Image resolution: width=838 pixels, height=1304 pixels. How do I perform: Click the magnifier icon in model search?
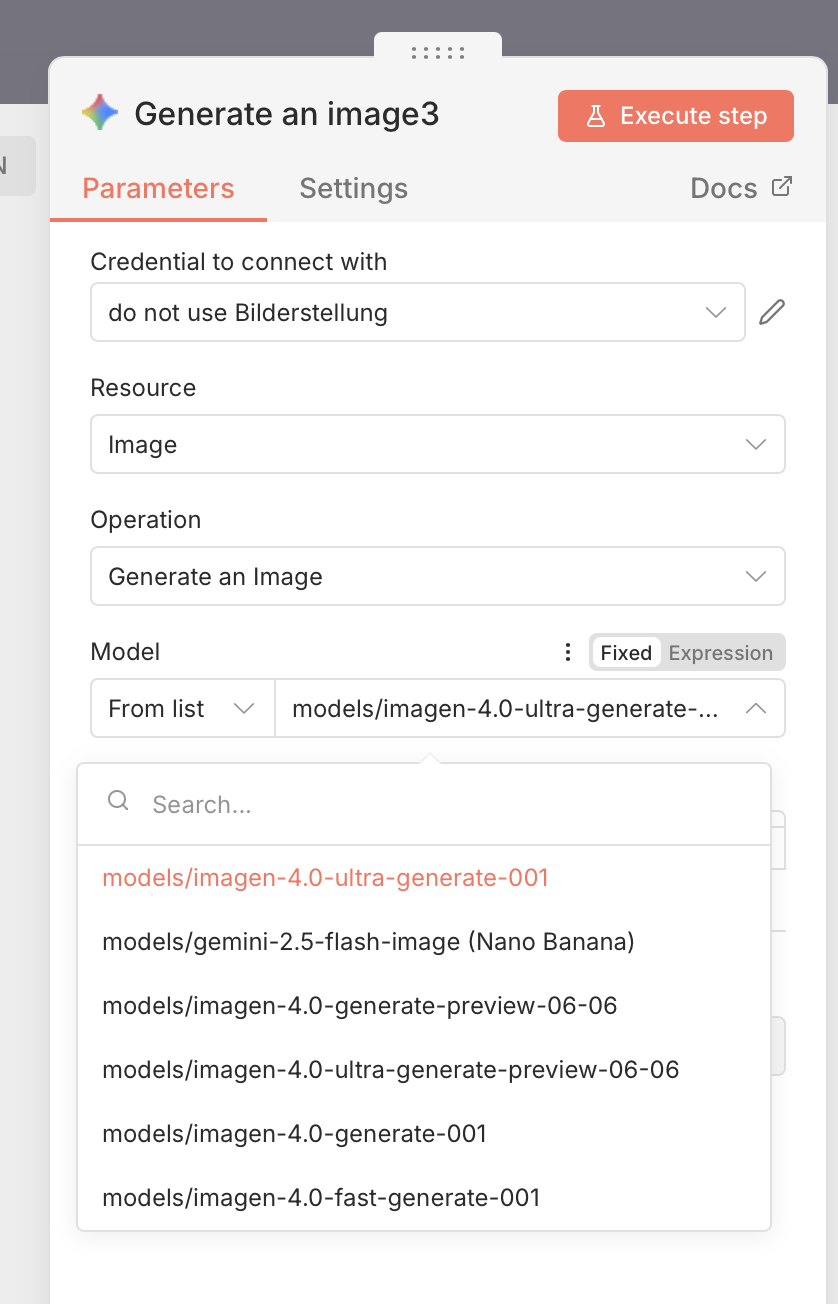tap(118, 801)
